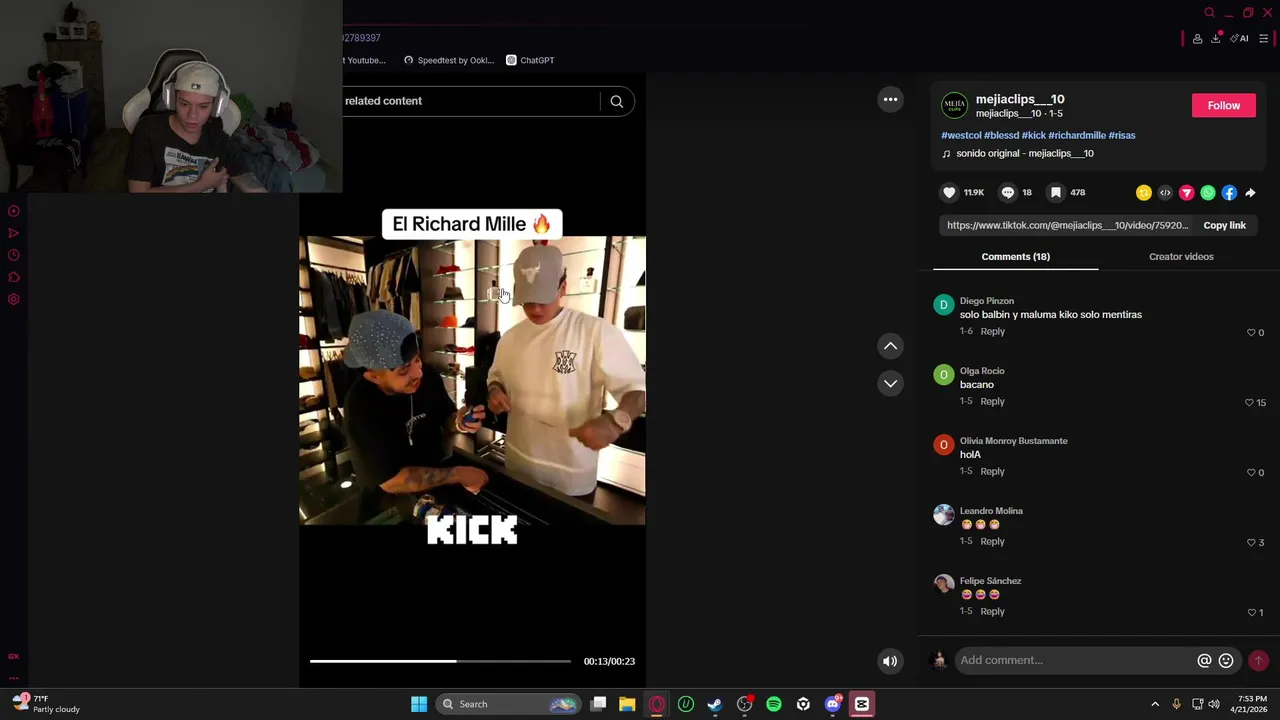Go to next video with down arrow
The height and width of the screenshot is (720, 1280).
(890, 384)
